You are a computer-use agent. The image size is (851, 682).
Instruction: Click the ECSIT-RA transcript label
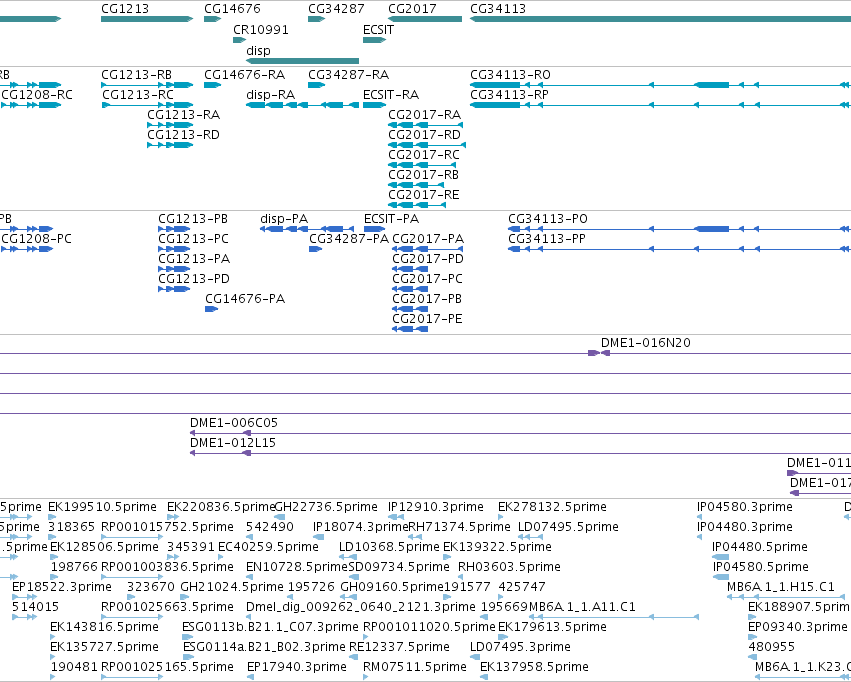(391, 95)
